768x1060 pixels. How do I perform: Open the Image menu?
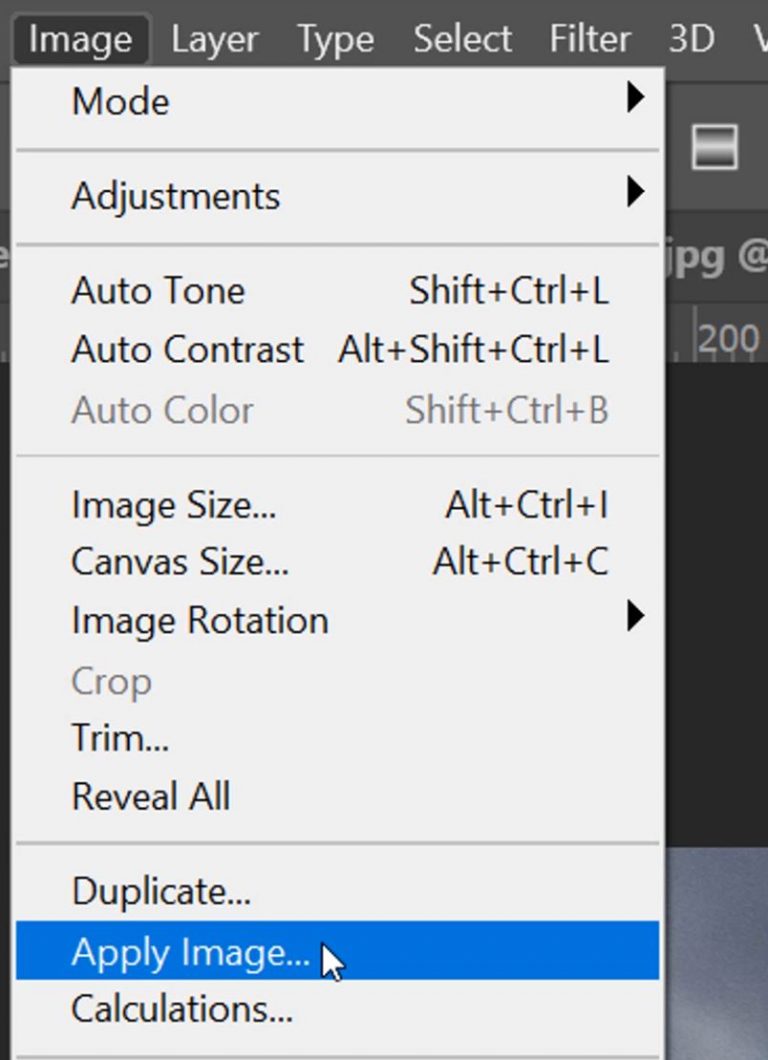pyautogui.click(x=80, y=38)
